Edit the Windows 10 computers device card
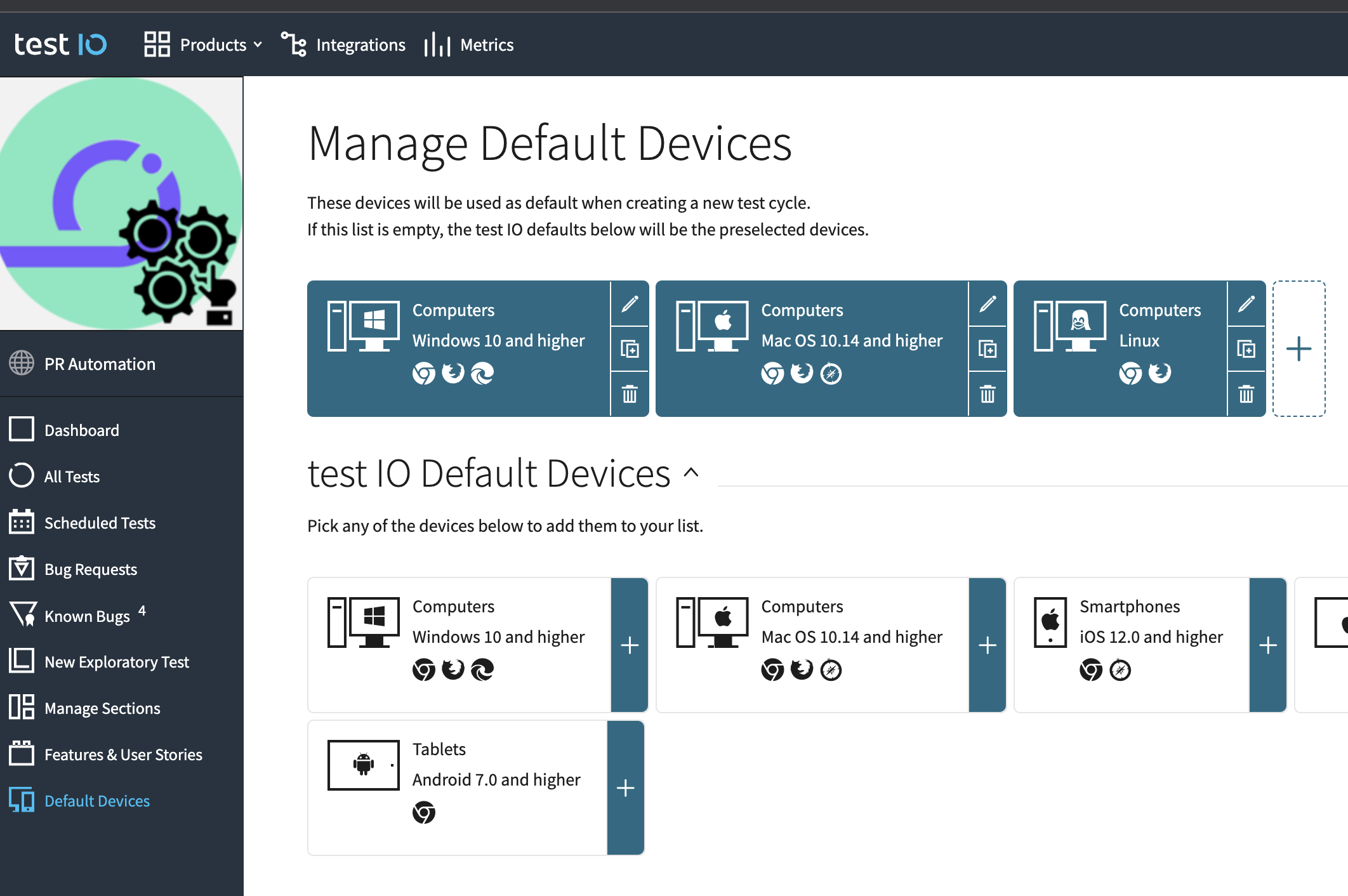The width and height of the screenshot is (1348, 896). tap(629, 304)
